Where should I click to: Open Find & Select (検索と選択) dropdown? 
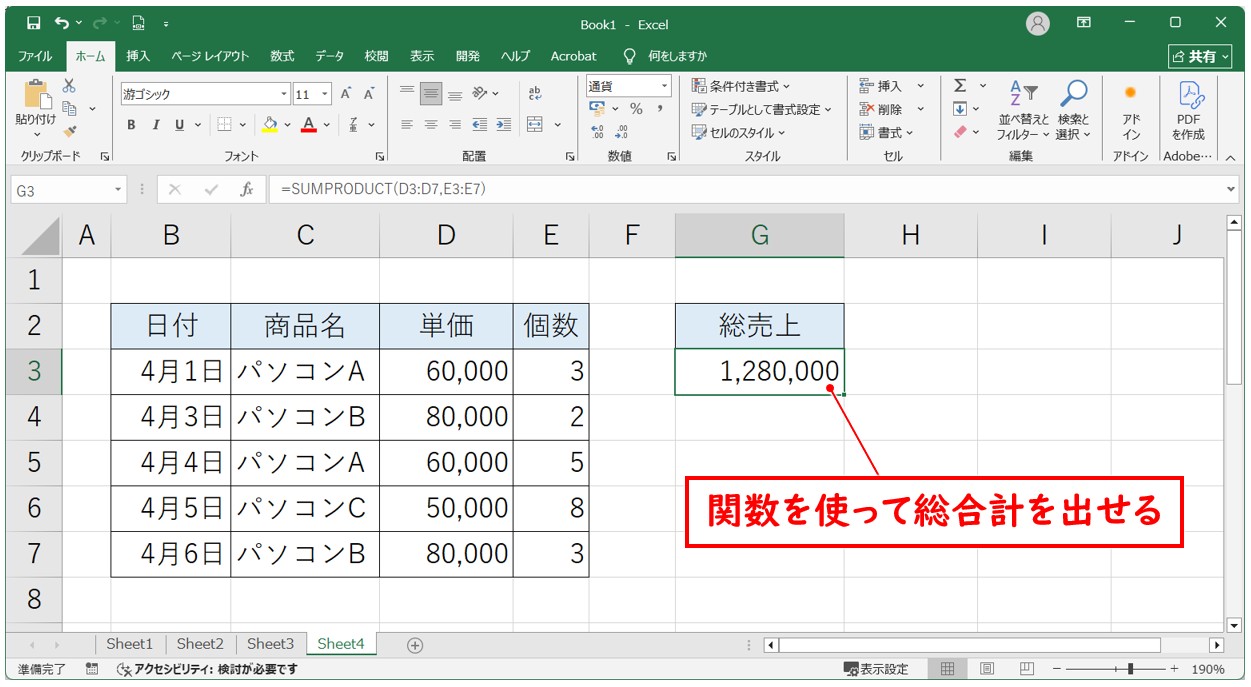1073,110
